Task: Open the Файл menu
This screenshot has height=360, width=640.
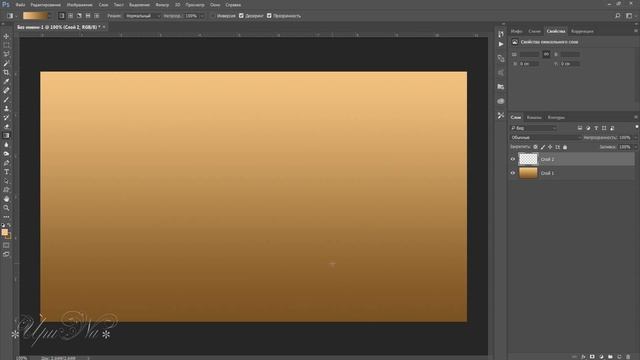Action: point(20,5)
